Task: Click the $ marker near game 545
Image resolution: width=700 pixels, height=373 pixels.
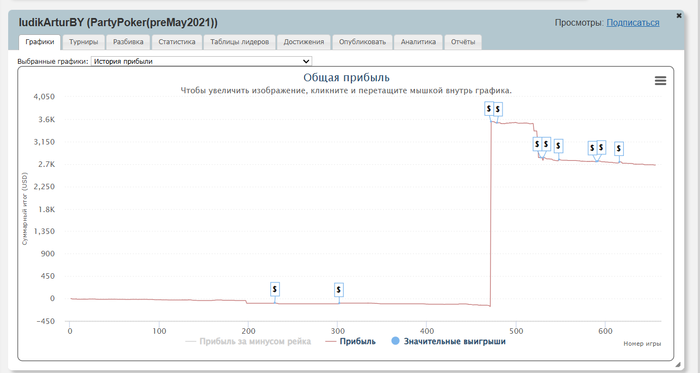Action: pyautogui.click(x=558, y=146)
